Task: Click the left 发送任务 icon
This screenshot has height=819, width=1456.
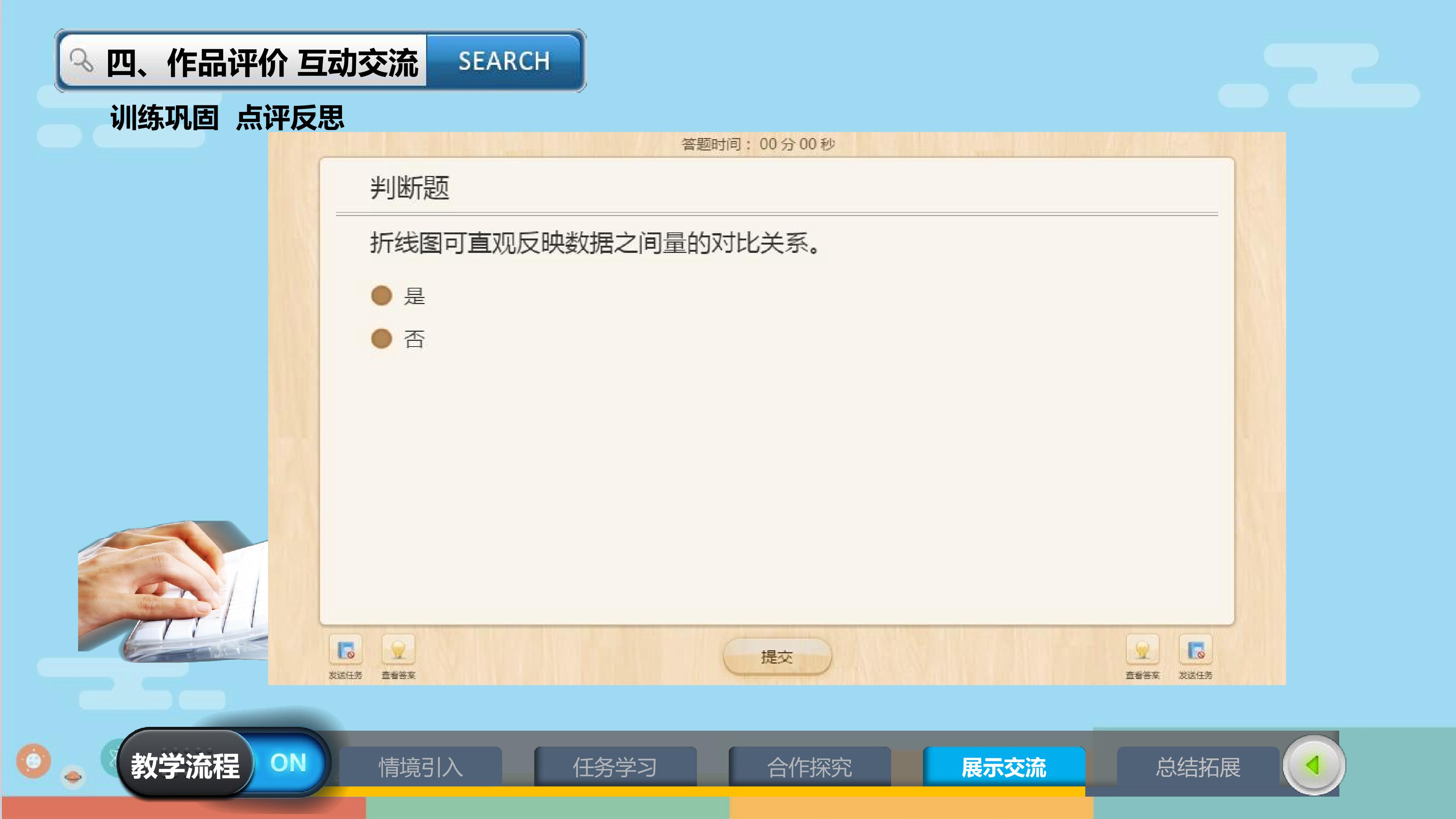Action: click(x=346, y=650)
